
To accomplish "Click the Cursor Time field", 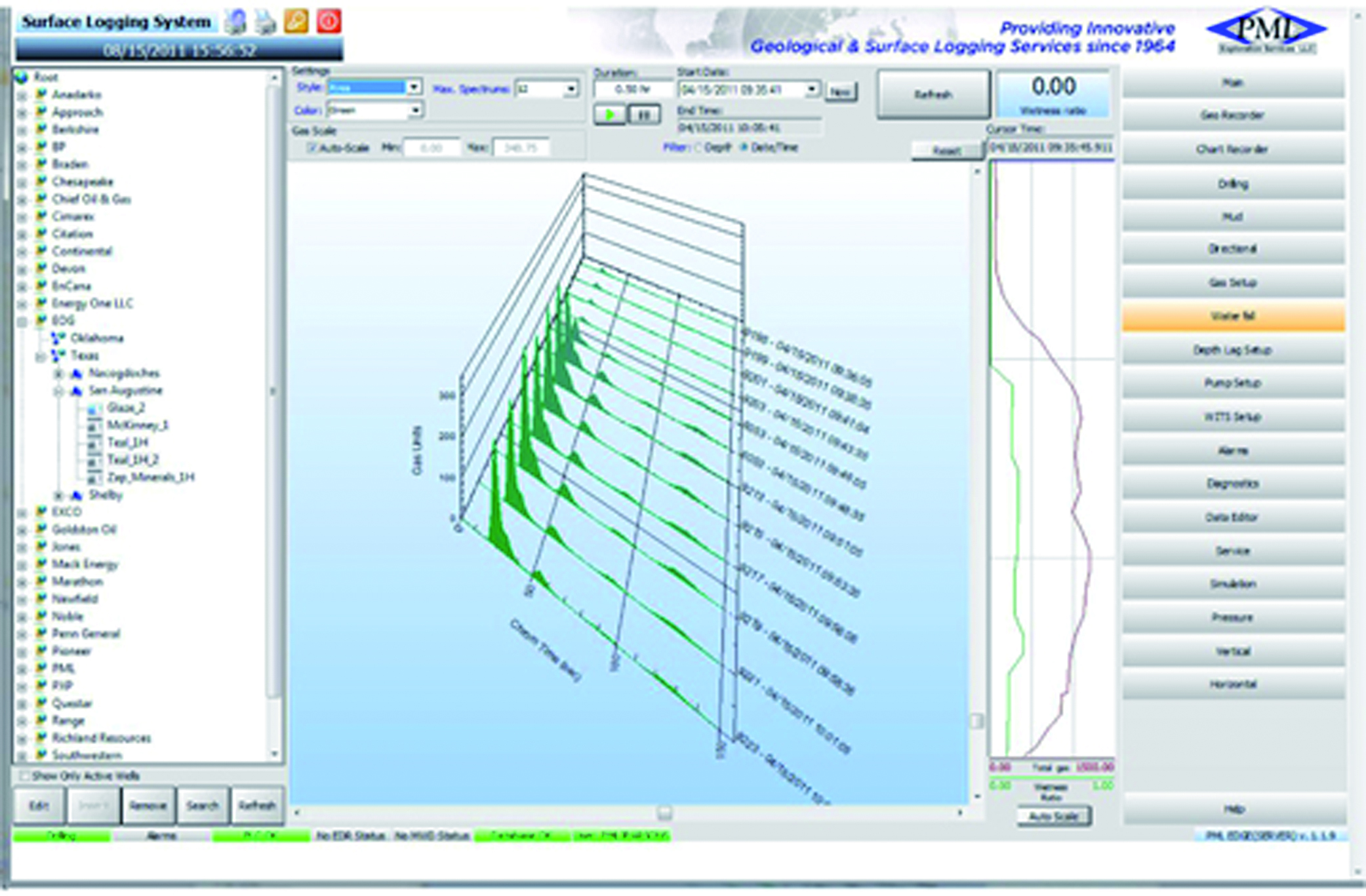I will pos(1051,148).
